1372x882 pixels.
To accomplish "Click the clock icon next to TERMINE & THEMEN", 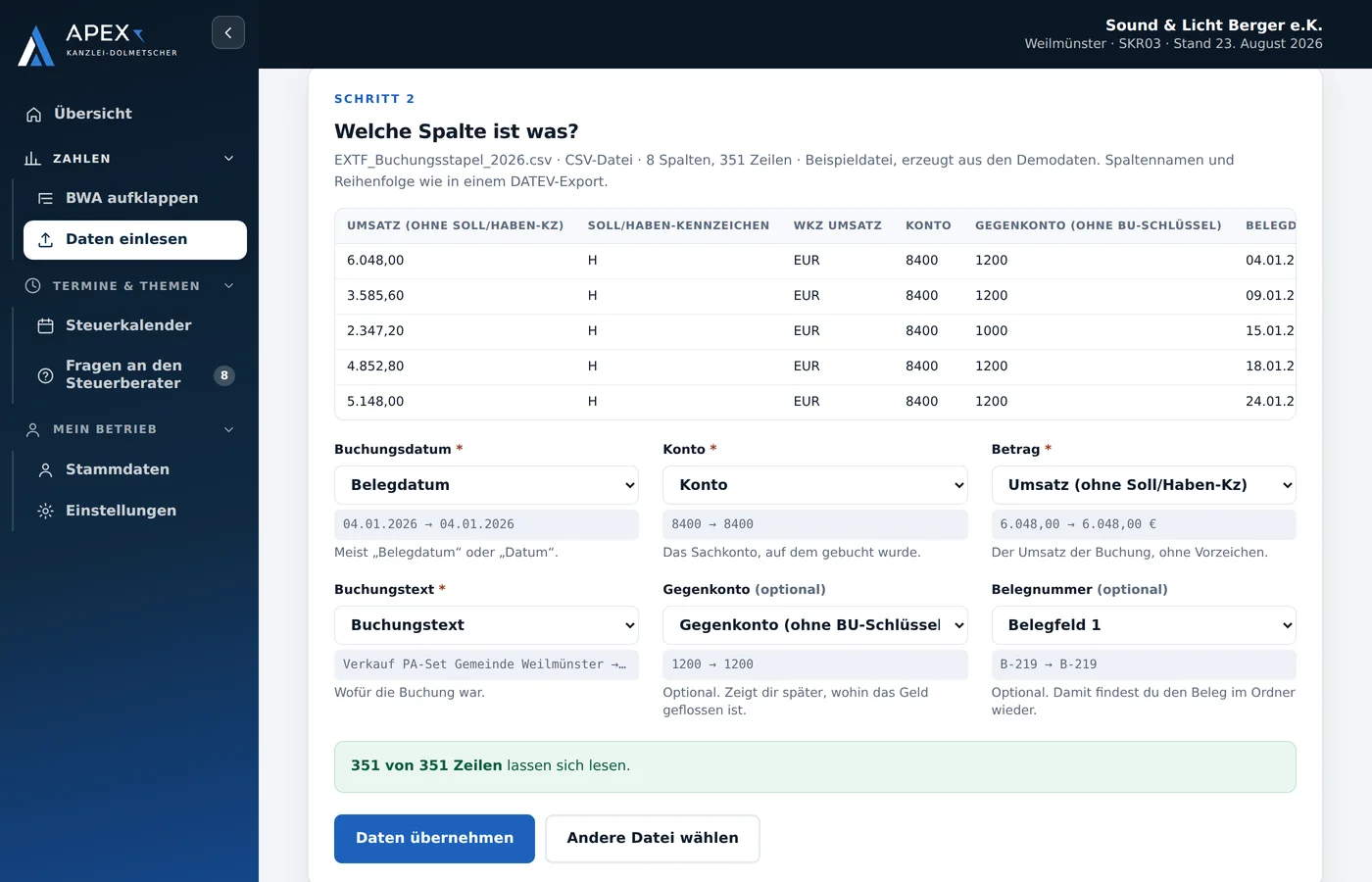I will [32, 286].
